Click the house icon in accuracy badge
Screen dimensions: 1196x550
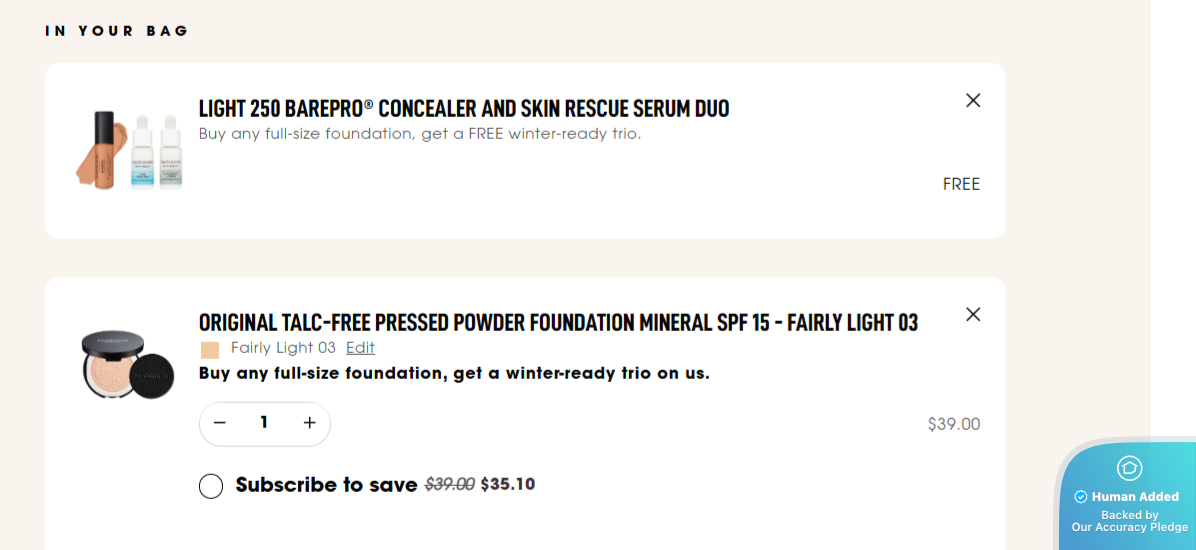pos(1129,467)
